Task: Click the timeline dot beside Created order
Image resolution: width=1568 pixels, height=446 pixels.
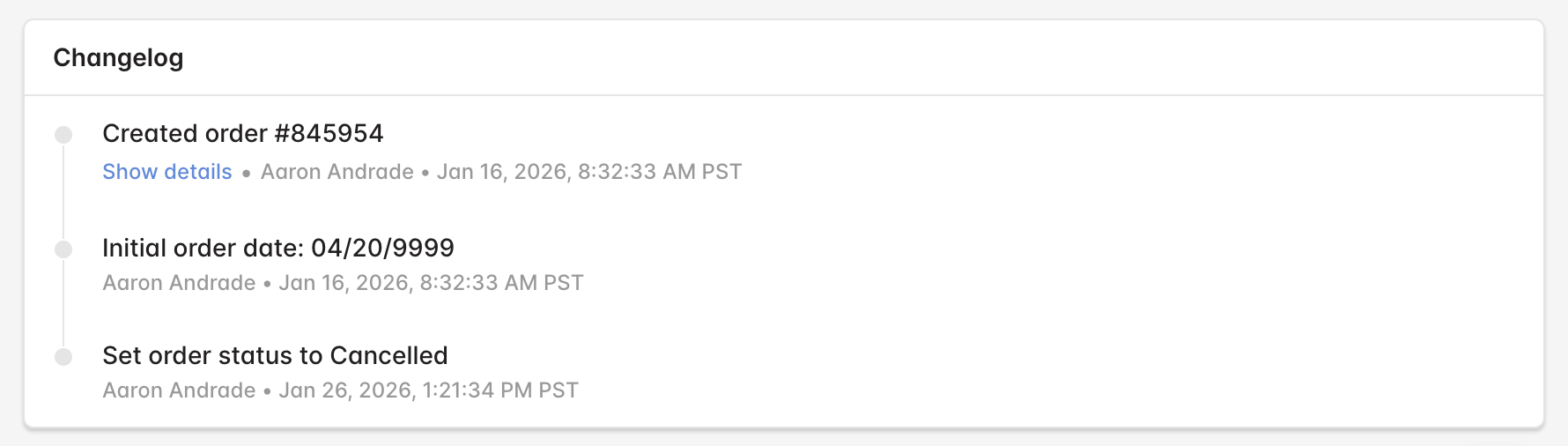Action: (x=63, y=135)
